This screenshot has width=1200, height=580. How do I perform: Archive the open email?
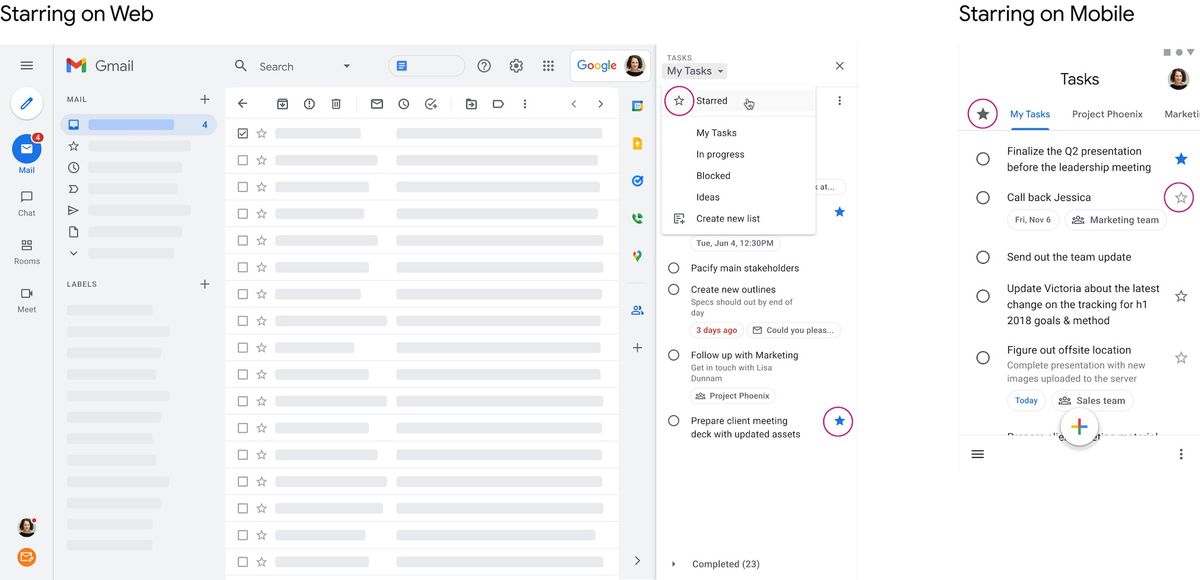click(282, 103)
